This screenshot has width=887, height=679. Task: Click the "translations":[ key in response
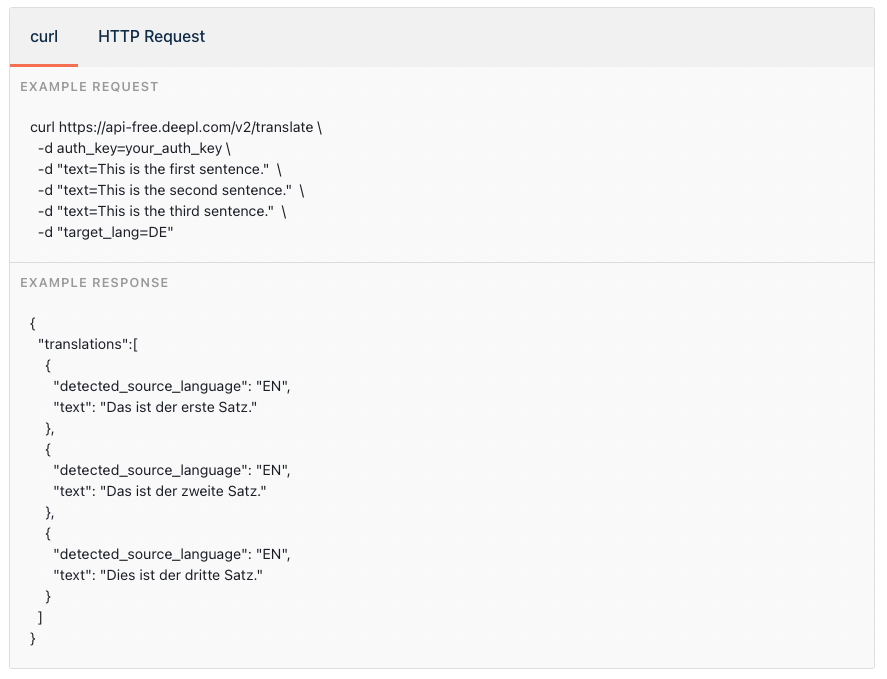point(88,344)
